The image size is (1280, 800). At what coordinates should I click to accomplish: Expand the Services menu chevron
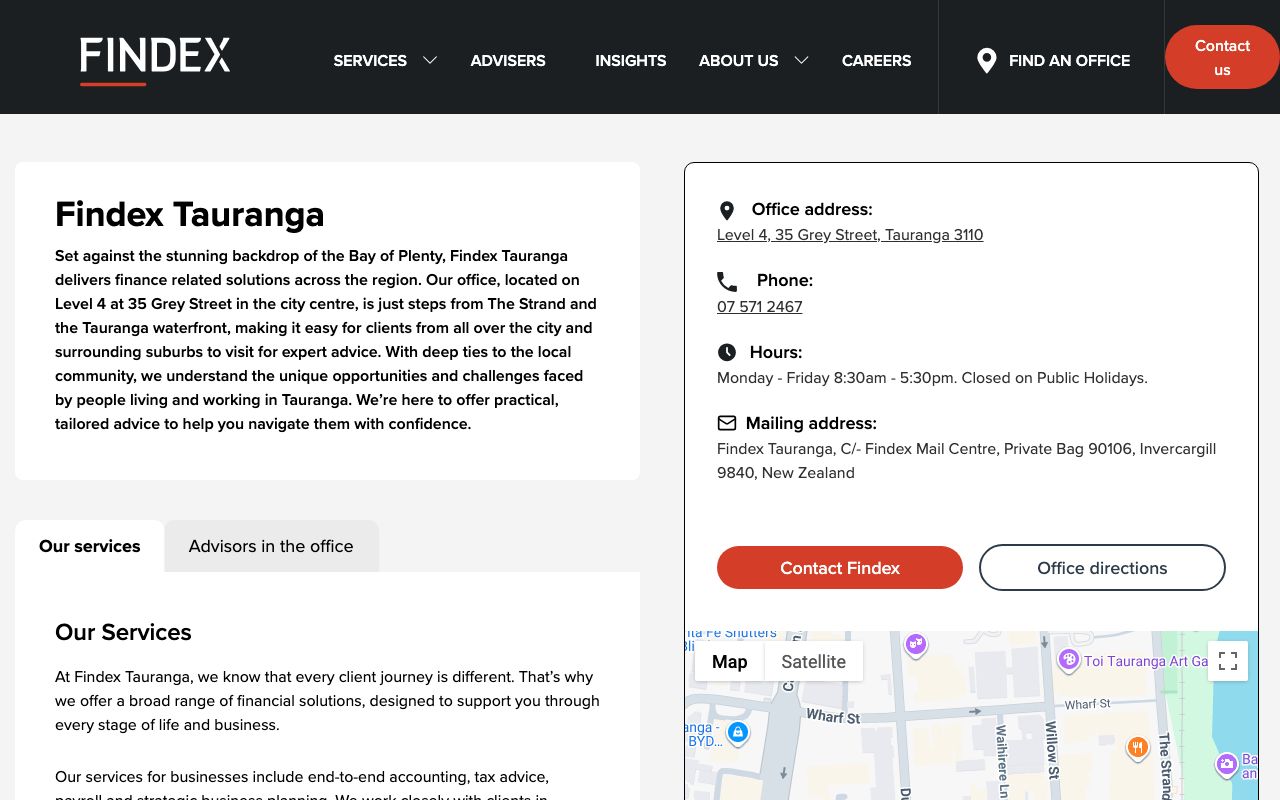tap(430, 60)
